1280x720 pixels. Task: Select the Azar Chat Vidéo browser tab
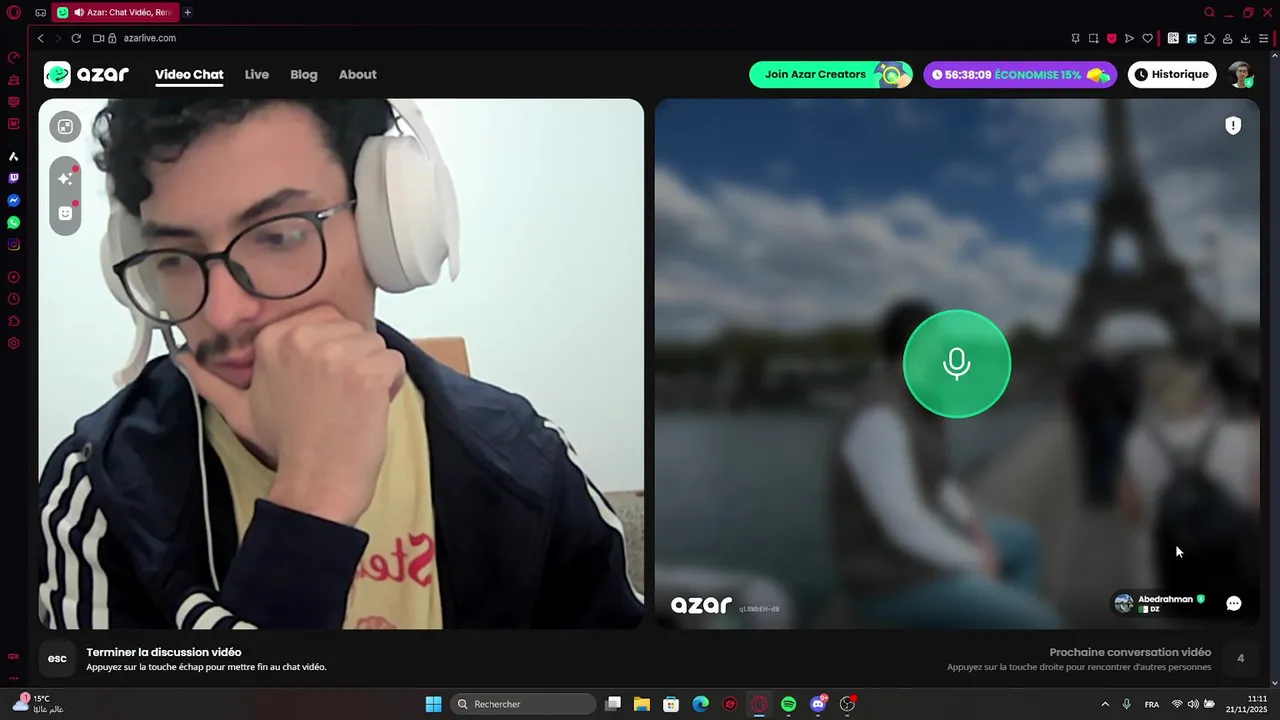coord(116,13)
